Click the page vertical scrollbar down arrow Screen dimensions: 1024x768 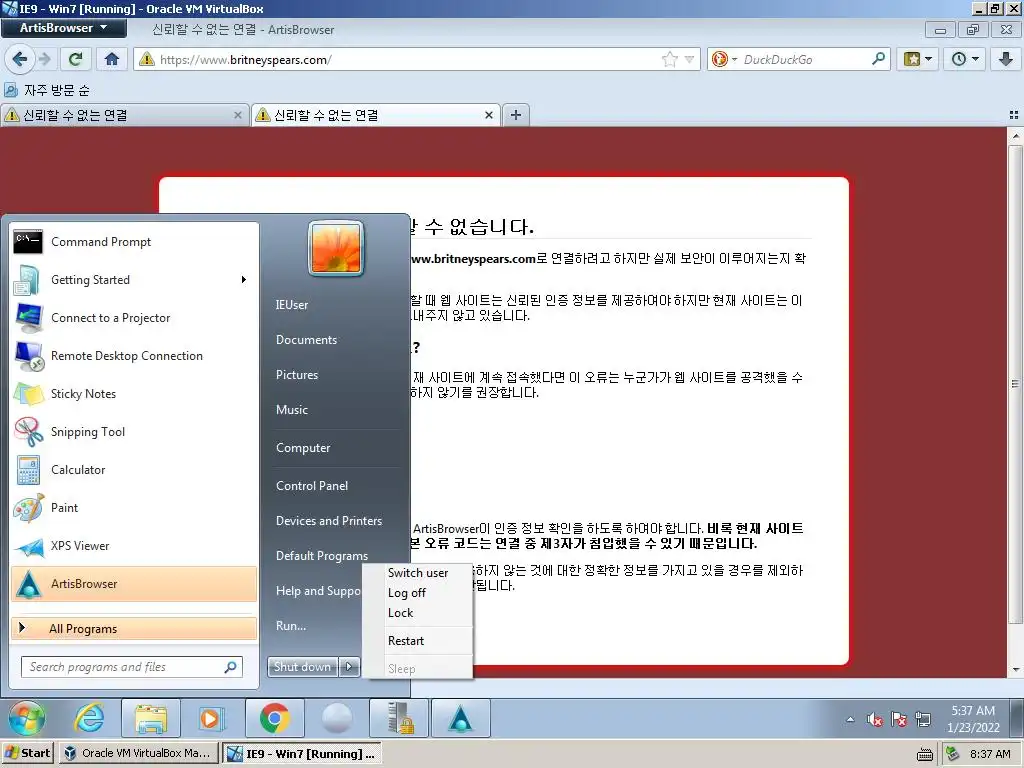coord(1015,669)
